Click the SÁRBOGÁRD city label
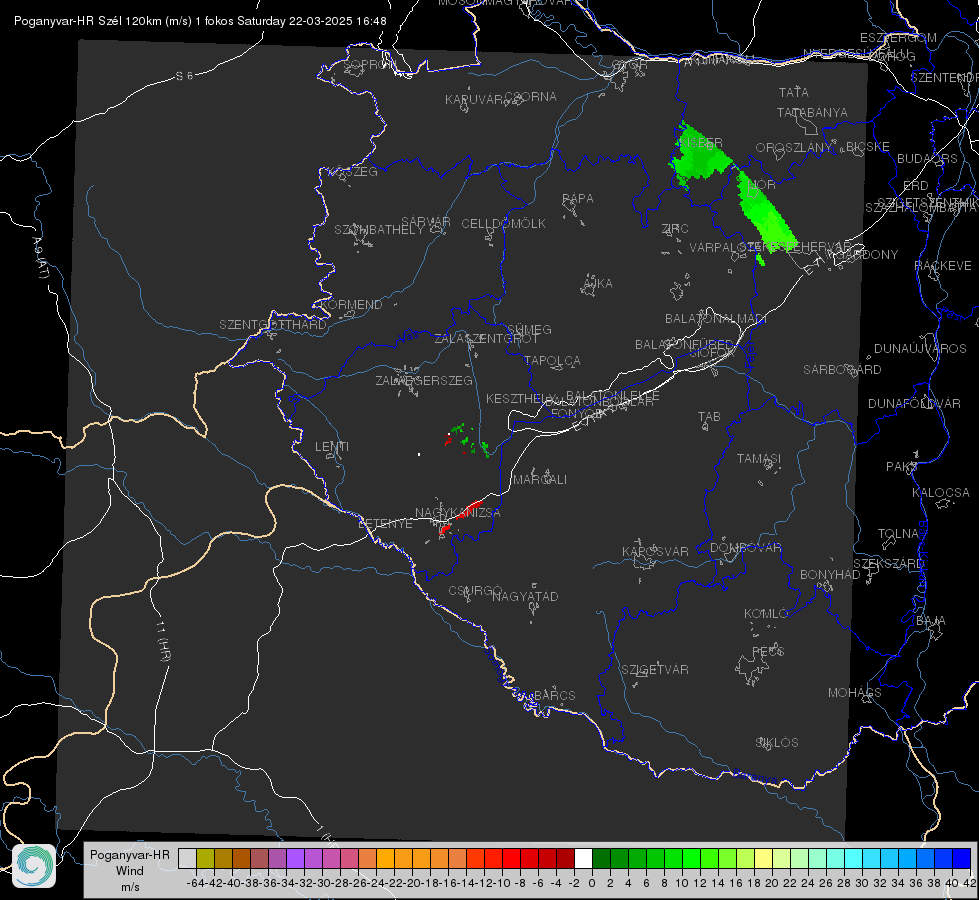This screenshot has width=979, height=900. pos(842,370)
